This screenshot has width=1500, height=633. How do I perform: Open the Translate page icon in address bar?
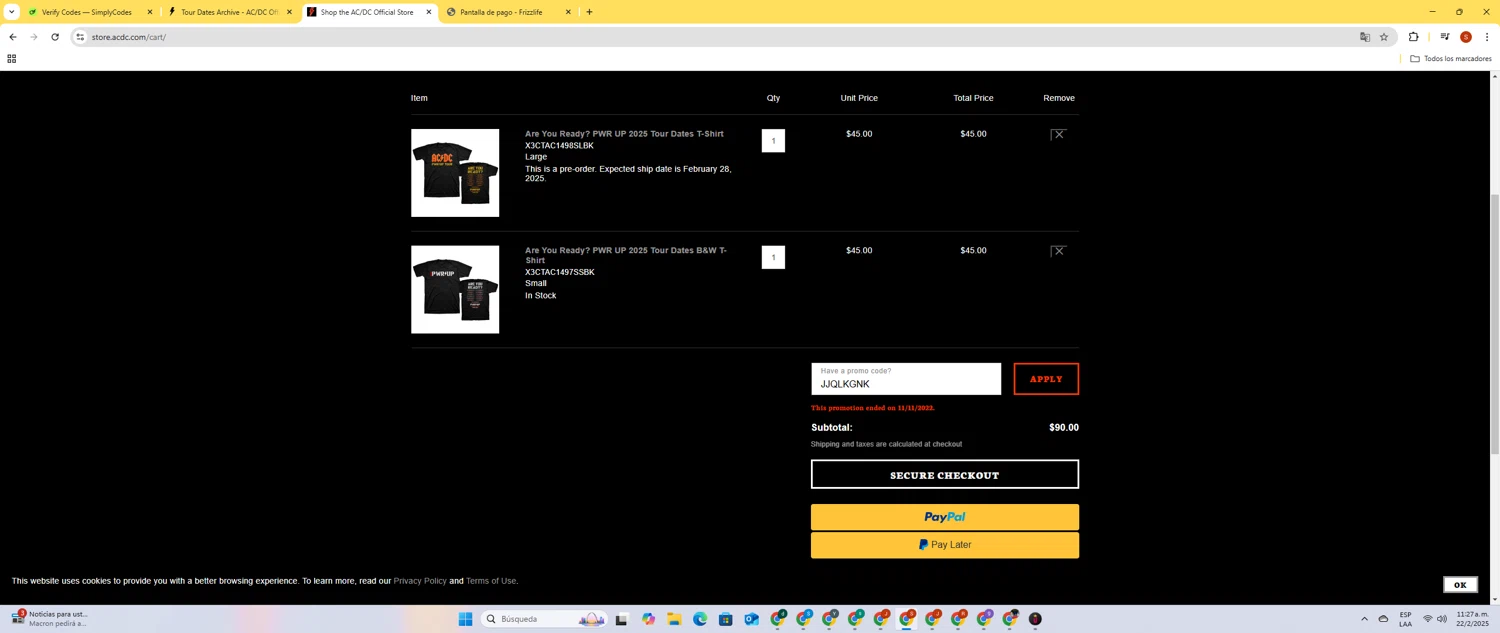coord(1365,37)
